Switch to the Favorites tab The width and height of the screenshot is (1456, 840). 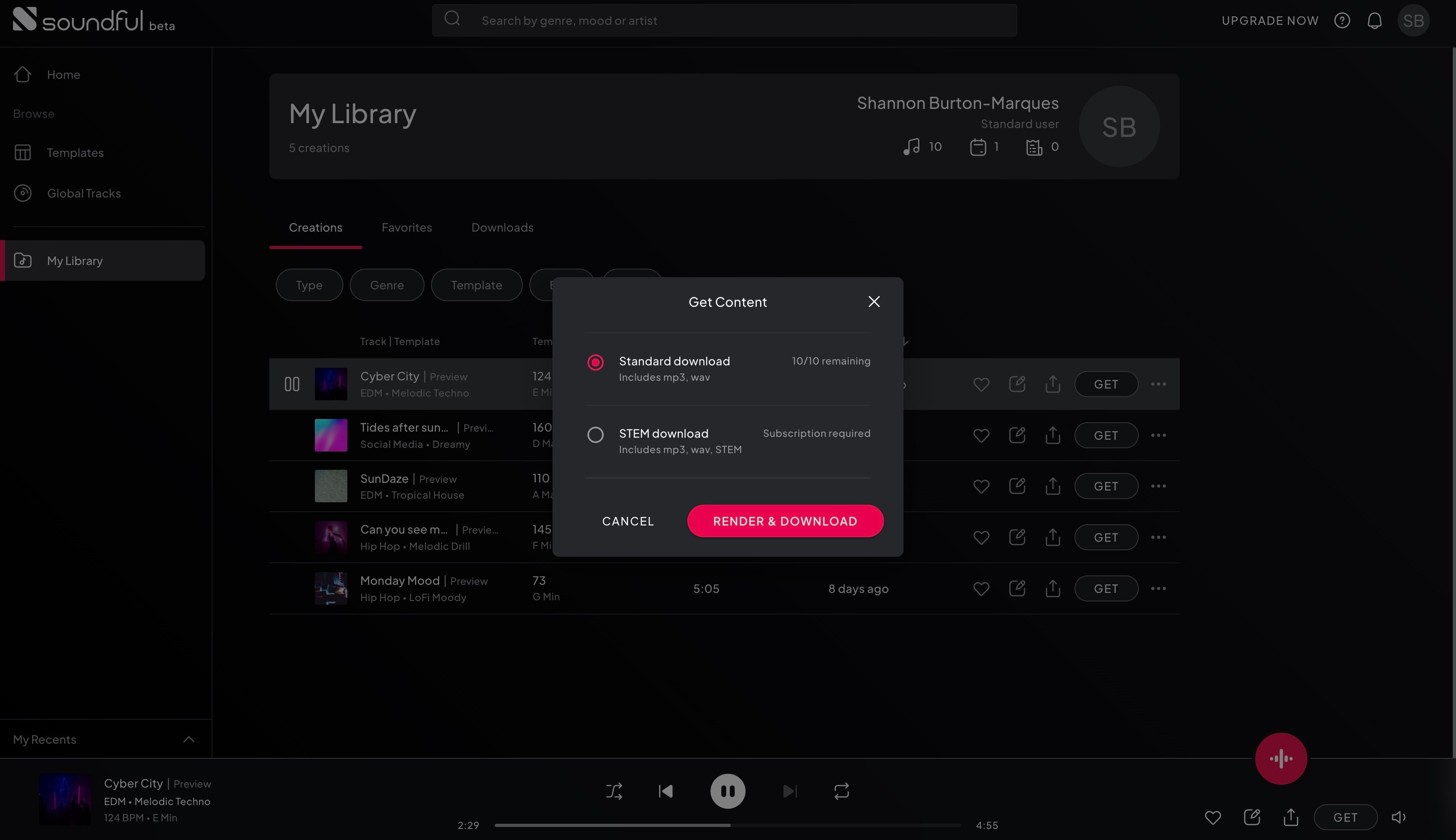coord(406,227)
